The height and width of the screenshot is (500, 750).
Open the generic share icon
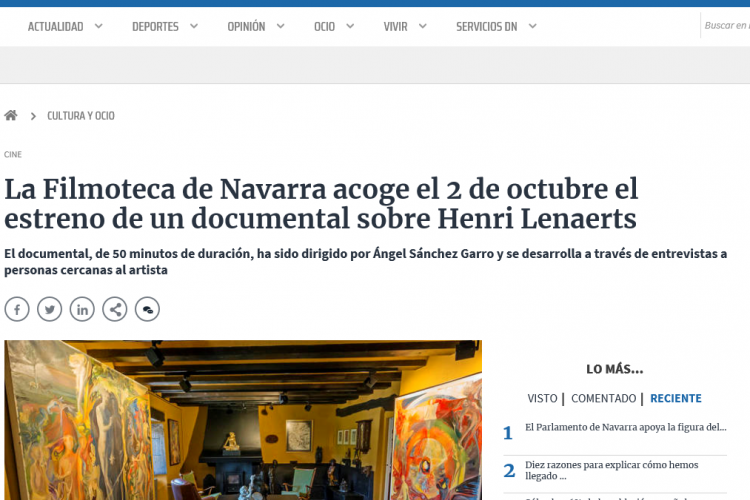pyautogui.click(x=115, y=309)
